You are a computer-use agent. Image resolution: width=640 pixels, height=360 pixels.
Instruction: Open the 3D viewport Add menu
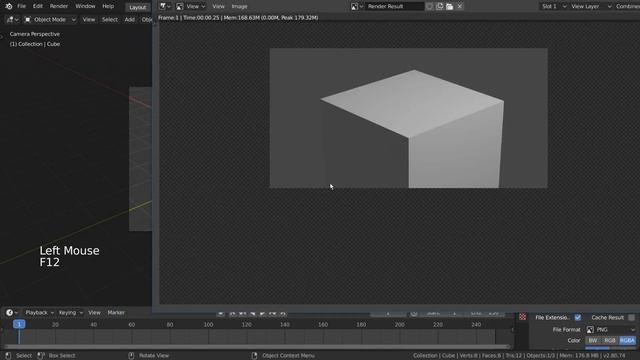129,20
